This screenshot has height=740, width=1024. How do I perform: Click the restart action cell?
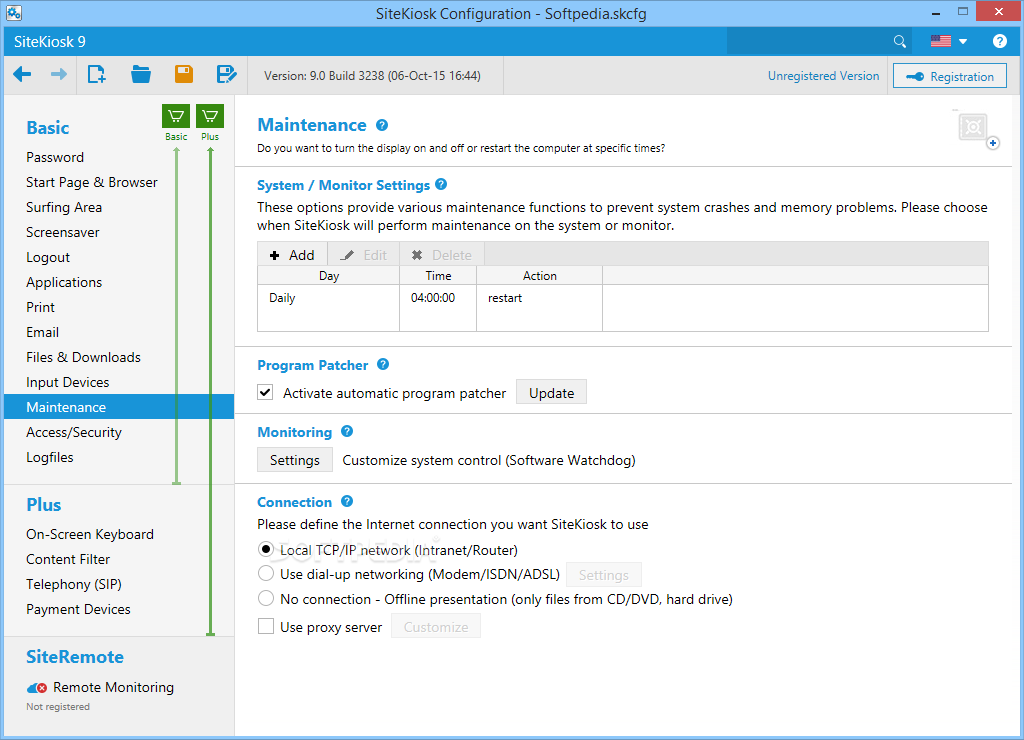[505, 298]
